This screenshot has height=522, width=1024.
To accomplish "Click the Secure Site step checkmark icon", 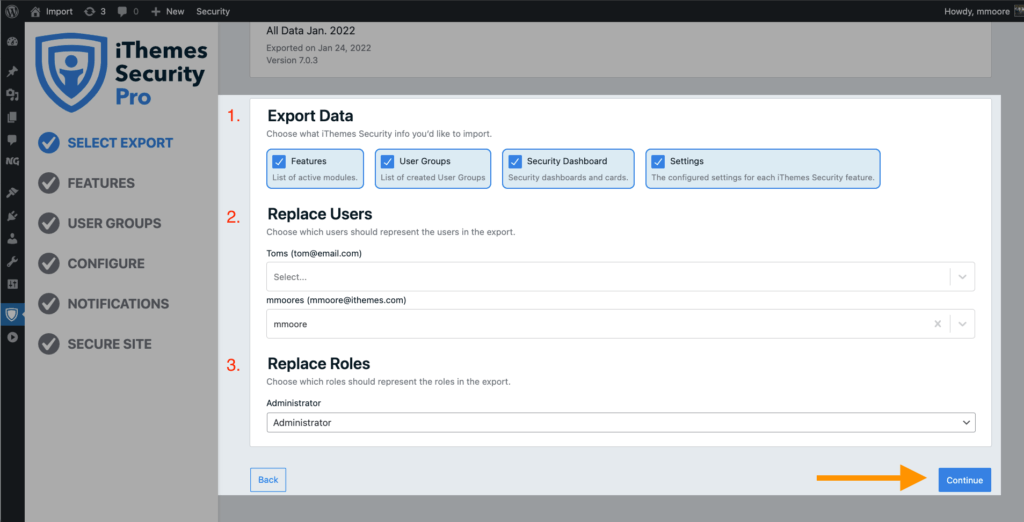I will [49, 344].
